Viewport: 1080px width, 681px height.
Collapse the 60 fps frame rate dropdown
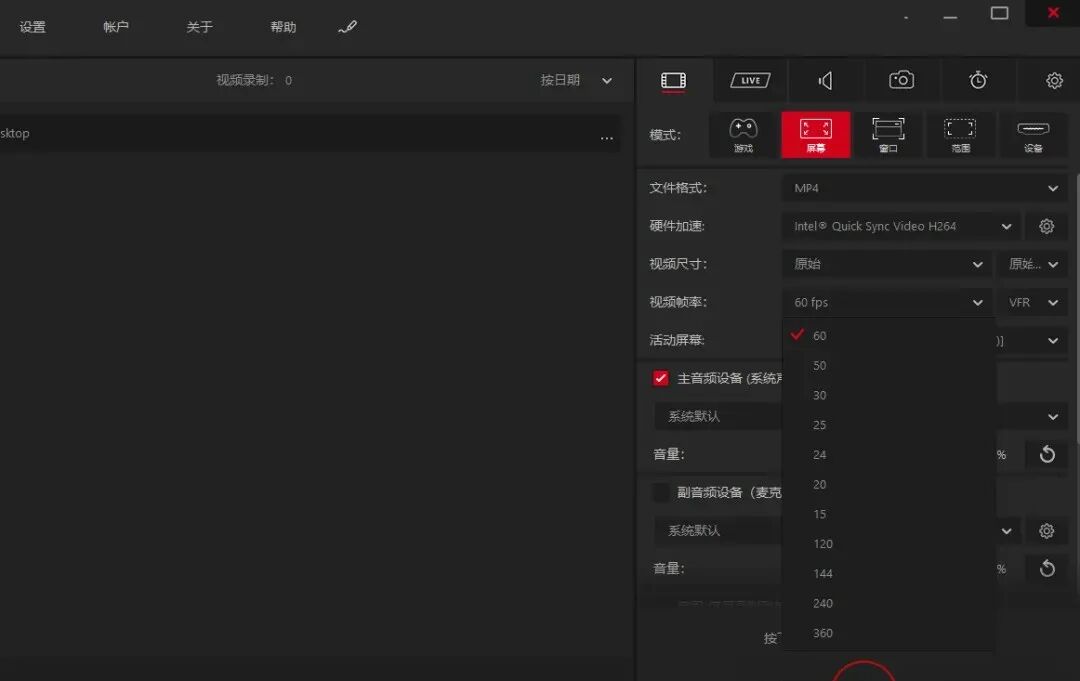pyautogui.click(x=887, y=302)
